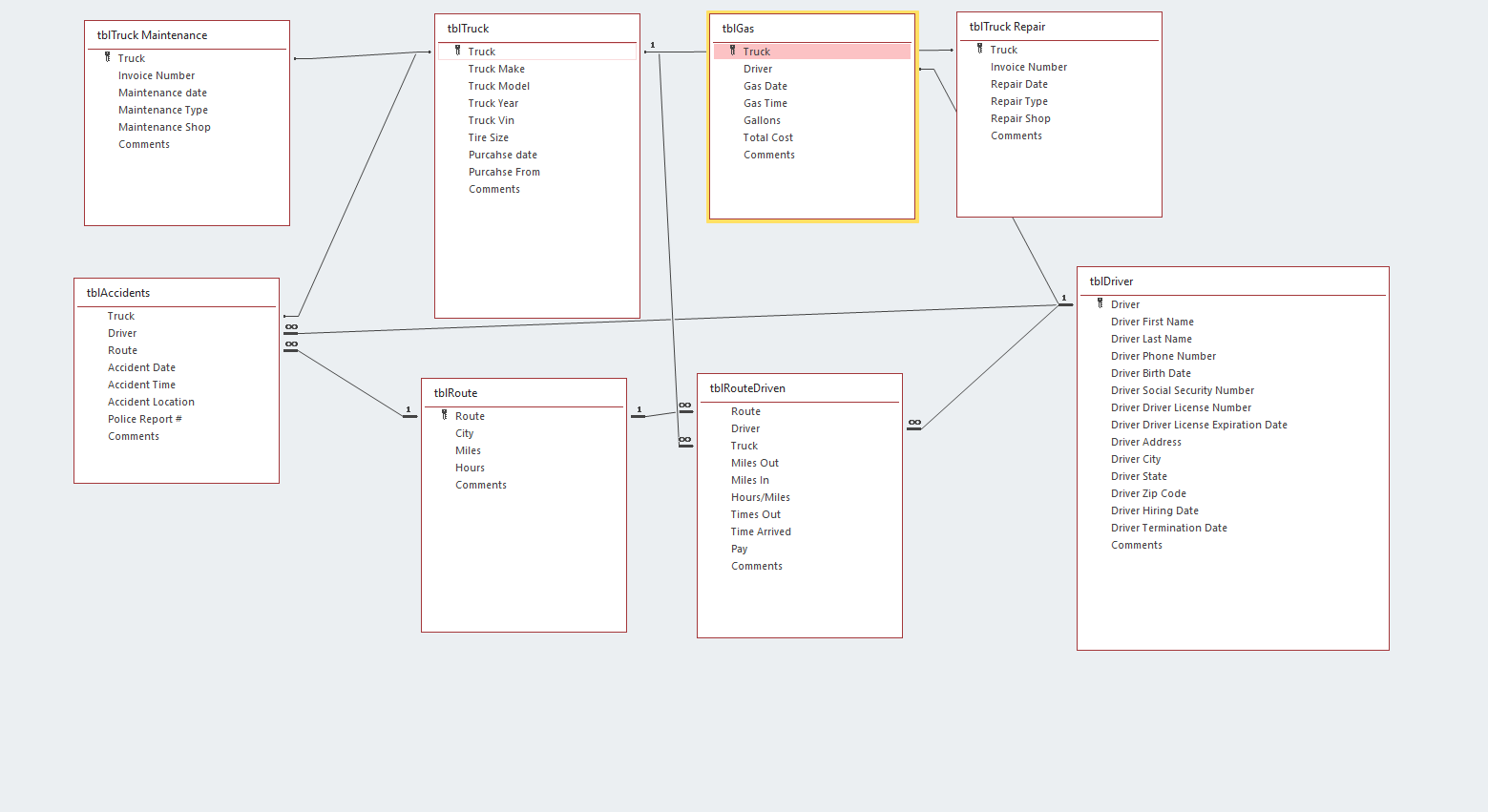Viewport: 1488px width, 812px height.
Task: Select the Truck Vin field in tblTruck
Action: pos(491,120)
